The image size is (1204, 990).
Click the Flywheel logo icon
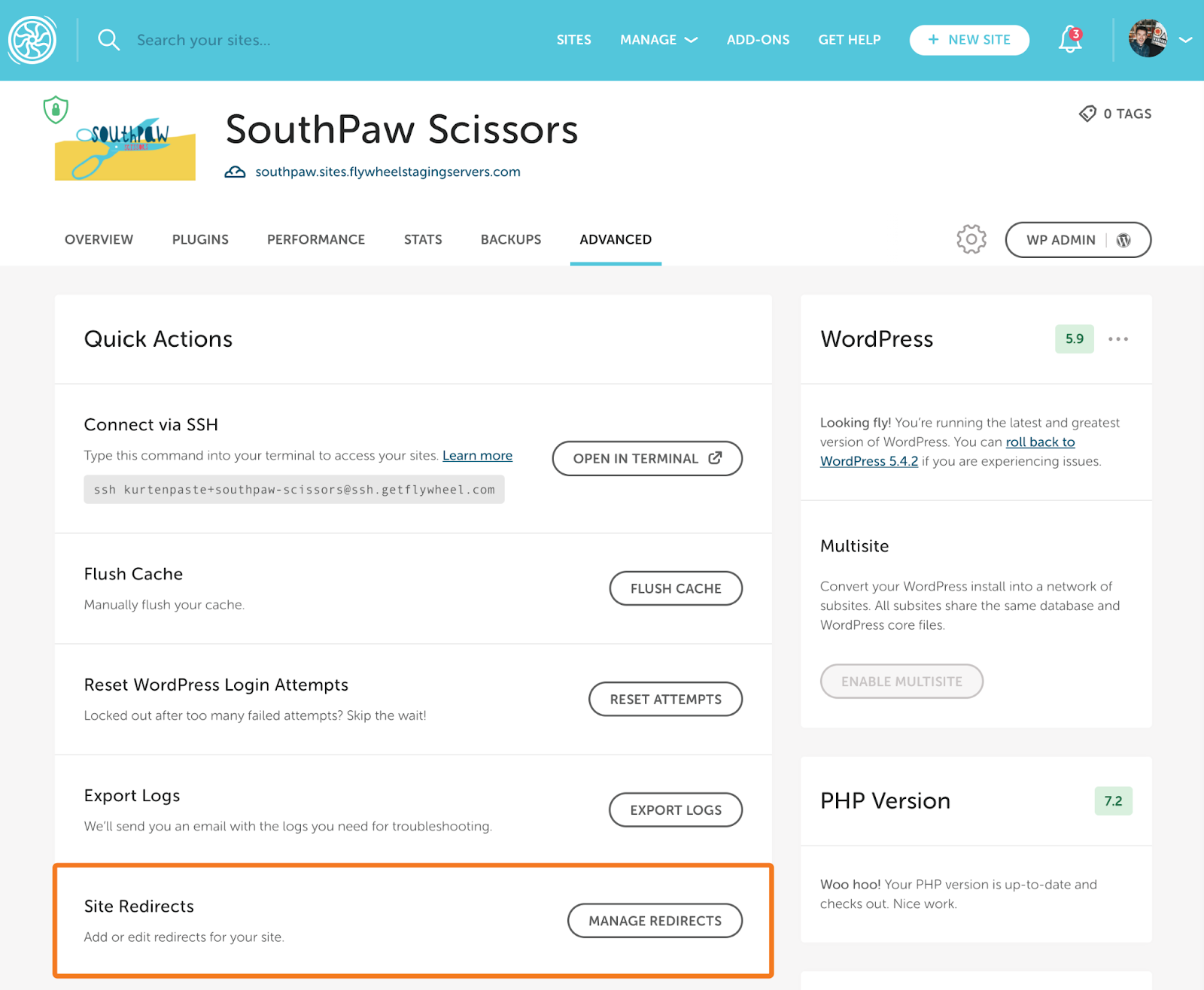32,40
